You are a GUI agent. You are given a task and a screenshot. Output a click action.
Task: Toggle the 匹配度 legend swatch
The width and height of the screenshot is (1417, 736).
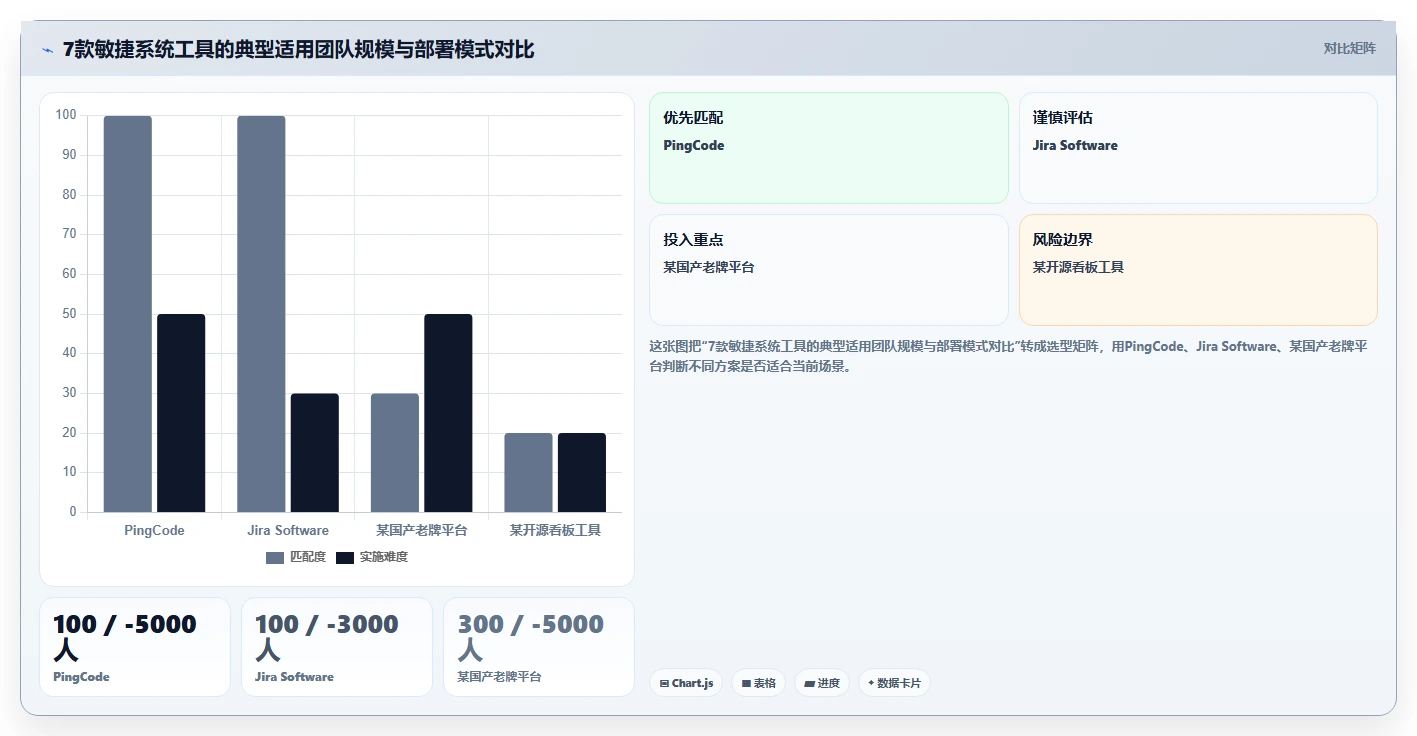(x=275, y=557)
